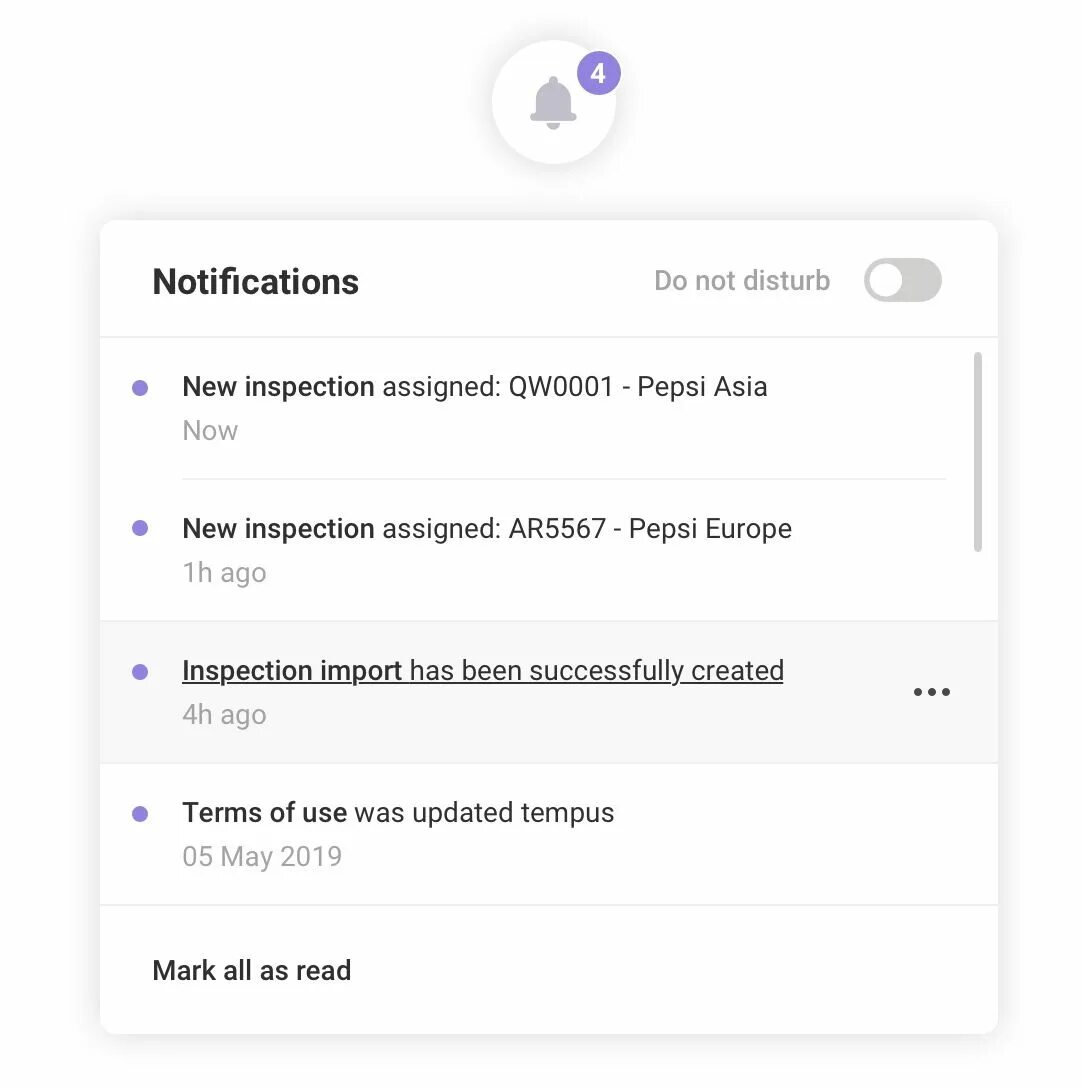Viewport: 1082px width, 1088px height.
Task: Click unread dot beside Terms of use
Action: [x=140, y=814]
